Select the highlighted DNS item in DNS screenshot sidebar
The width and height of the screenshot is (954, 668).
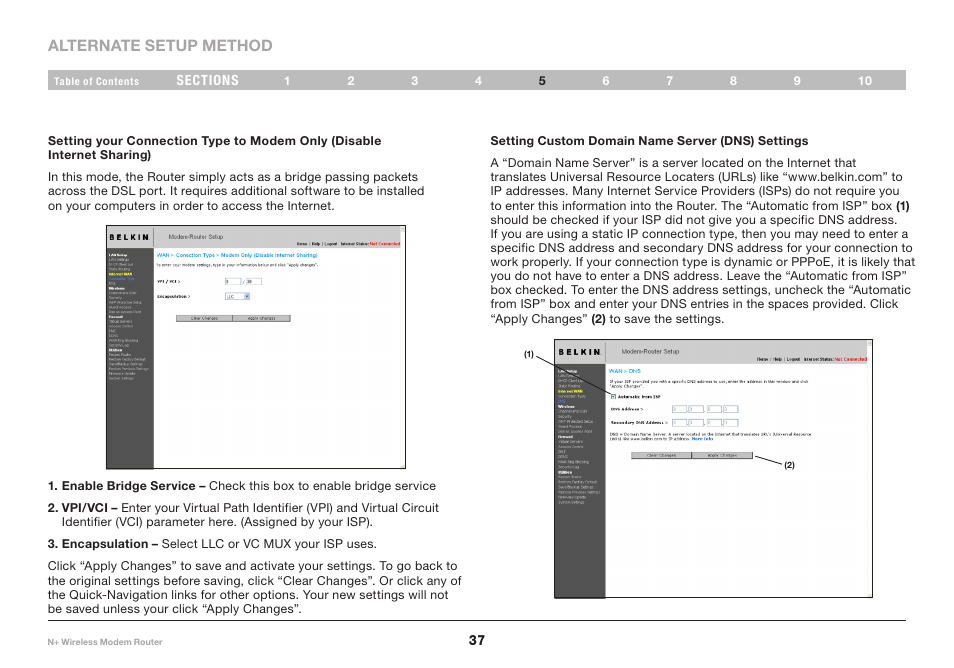[x=562, y=402]
